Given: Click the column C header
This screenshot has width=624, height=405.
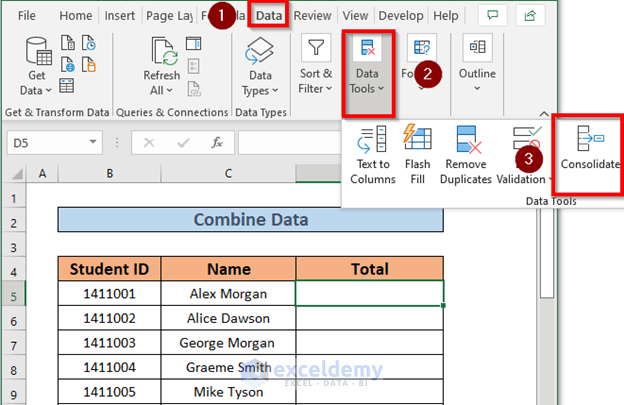Looking at the screenshot, I should pyautogui.click(x=228, y=174).
